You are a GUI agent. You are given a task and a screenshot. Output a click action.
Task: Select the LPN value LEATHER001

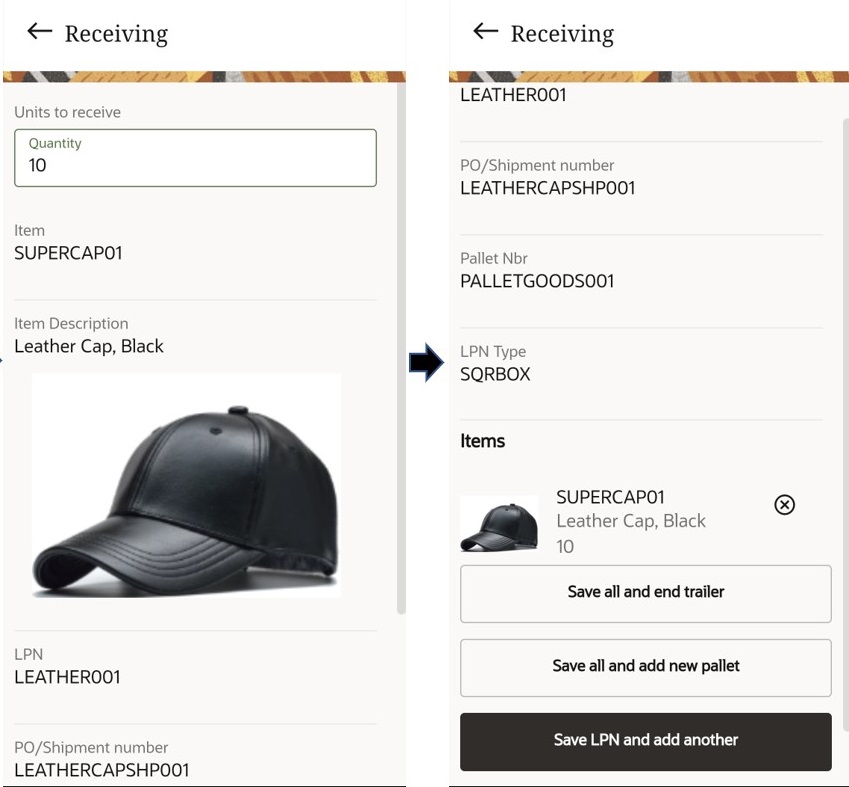pyautogui.click(x=67, y=677)
